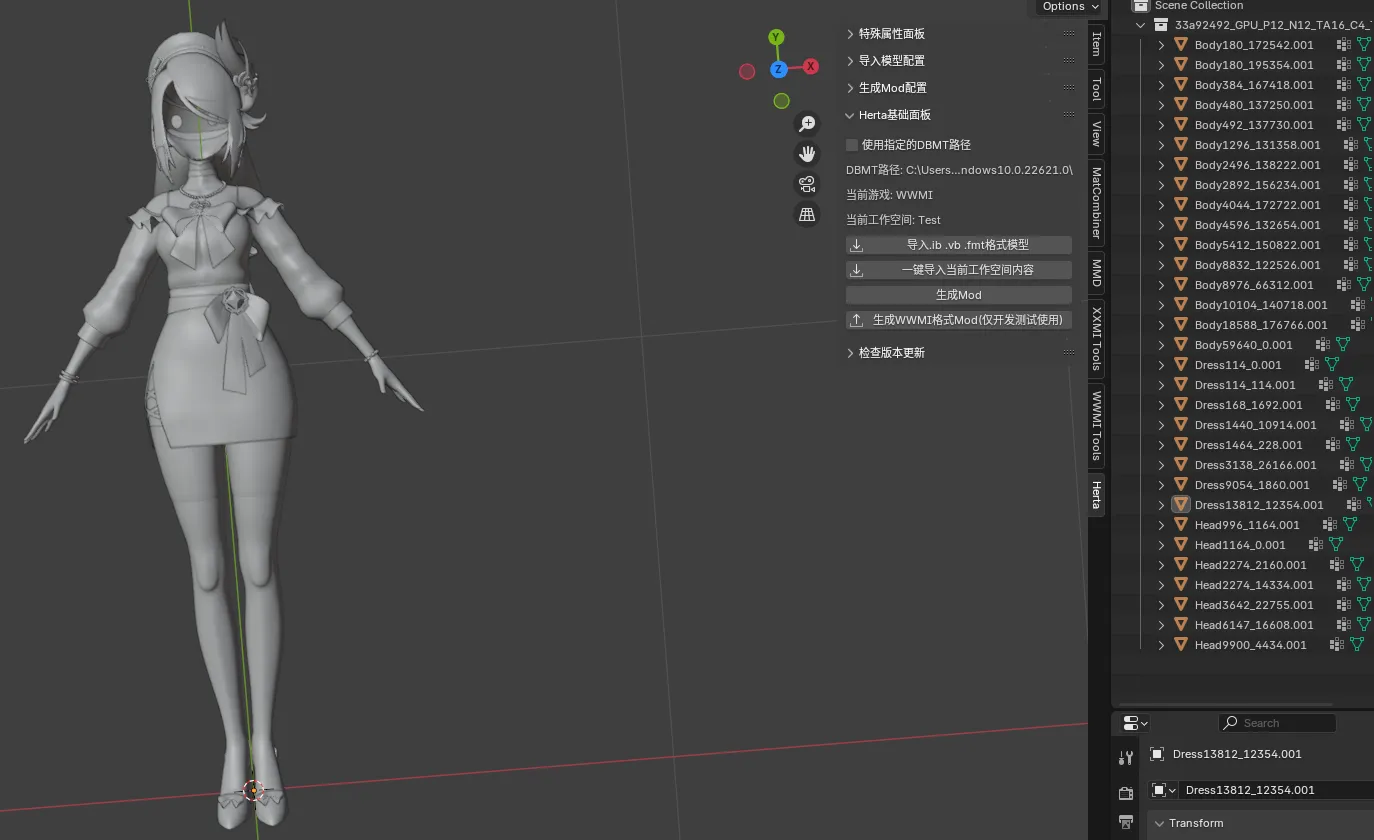
Task: Select Body10104_140718.001 in the outliner
Action: [1261, 305]
